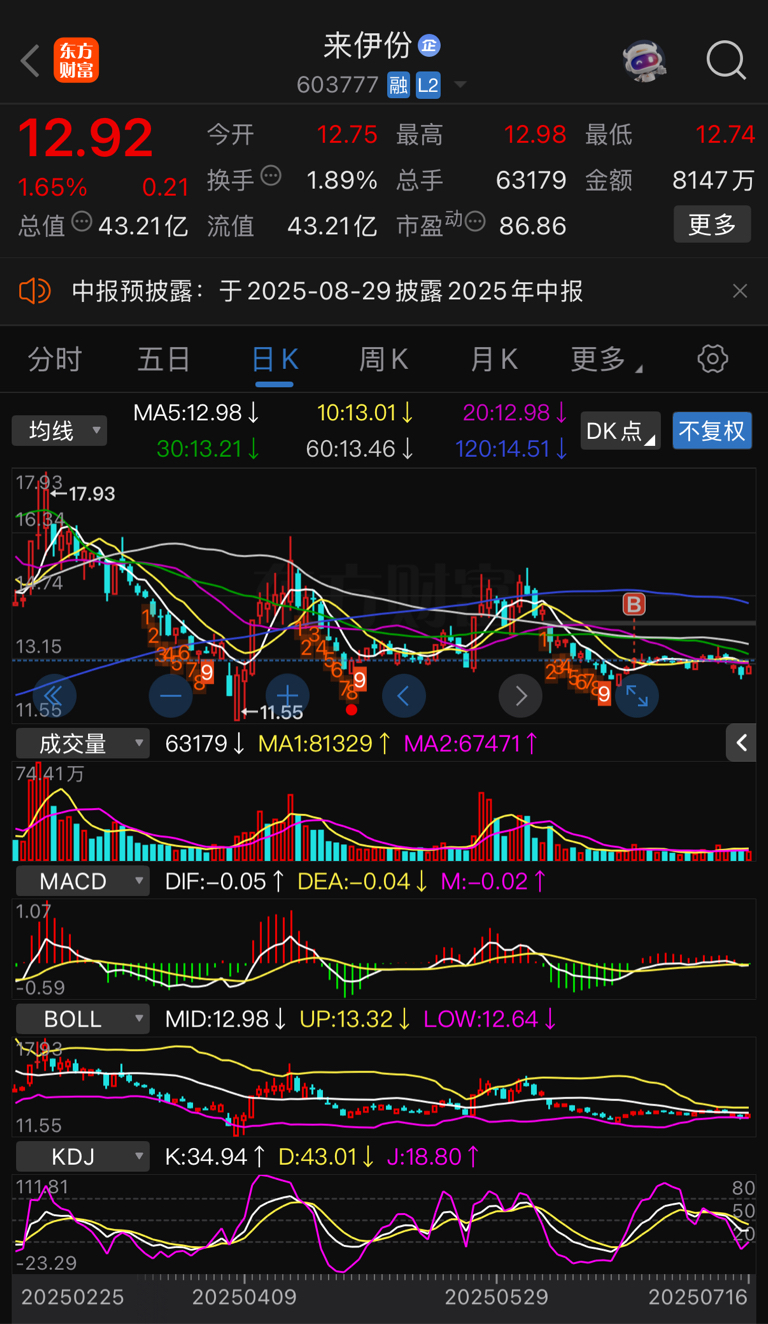Tap the red dot marker below chart
The width and height of the screenshot is (768, 1324).
tap(351, 710)
